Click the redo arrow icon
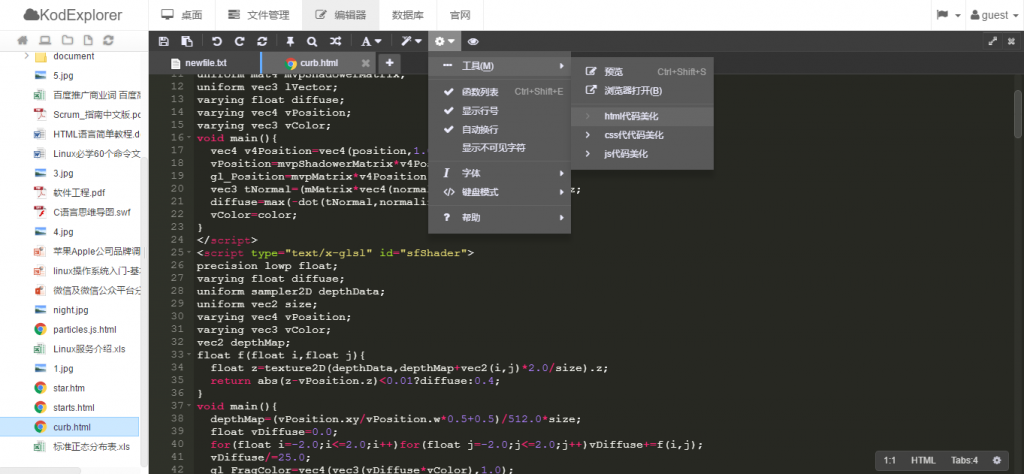This screenshot has width=1024, height=474. [x=240, y=41]
